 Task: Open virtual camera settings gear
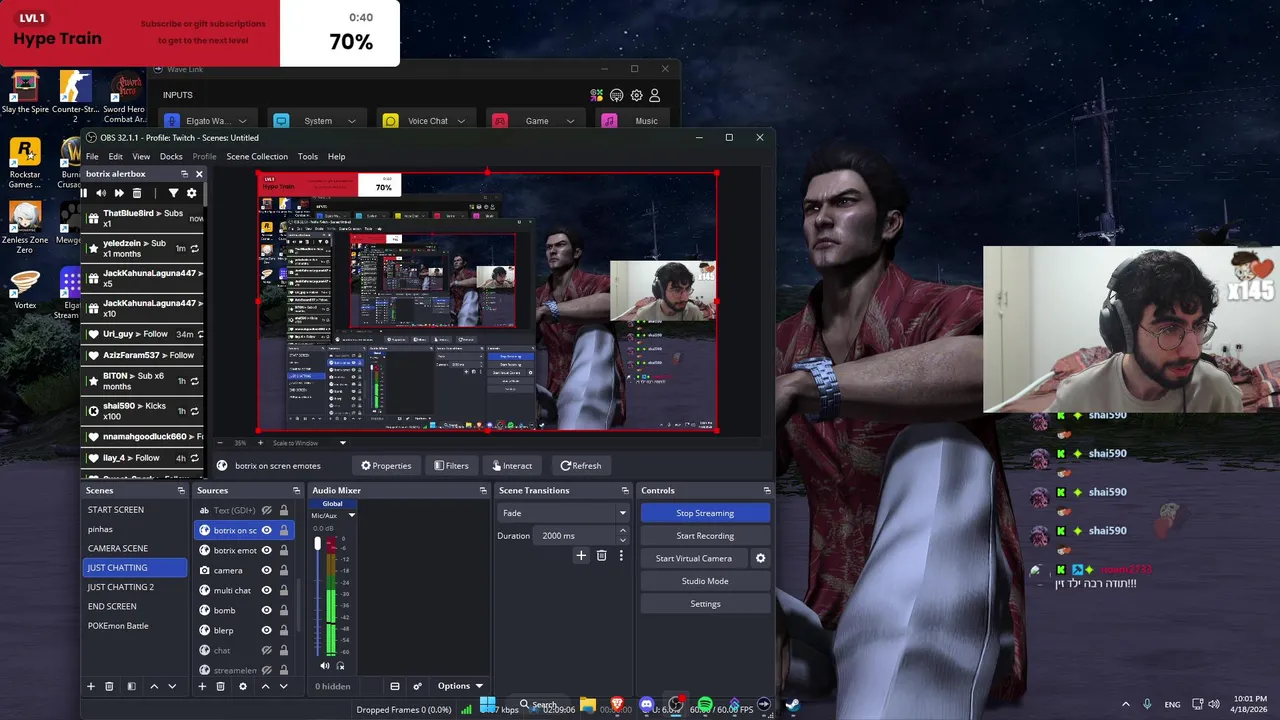coord(760,558)
